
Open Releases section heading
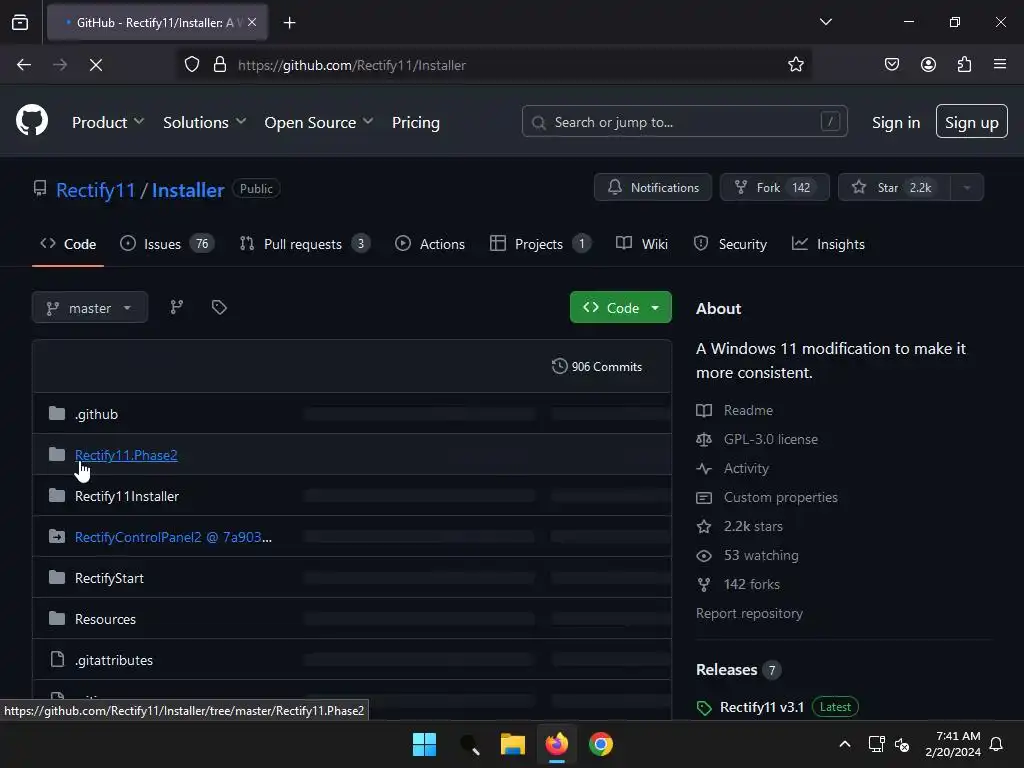pos(738,669)
